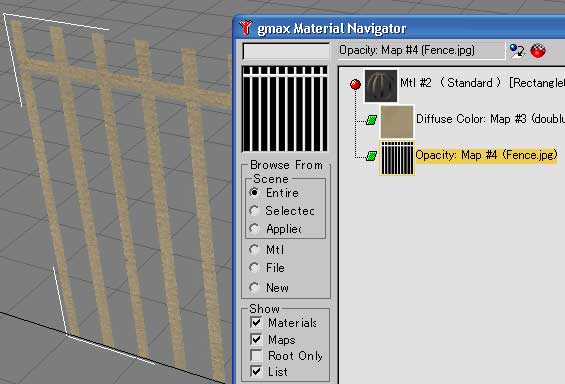This screenshot has height=384, width=565.
Task: Click the blue sphere pick-material icon
Action: (x=517, y=50)
